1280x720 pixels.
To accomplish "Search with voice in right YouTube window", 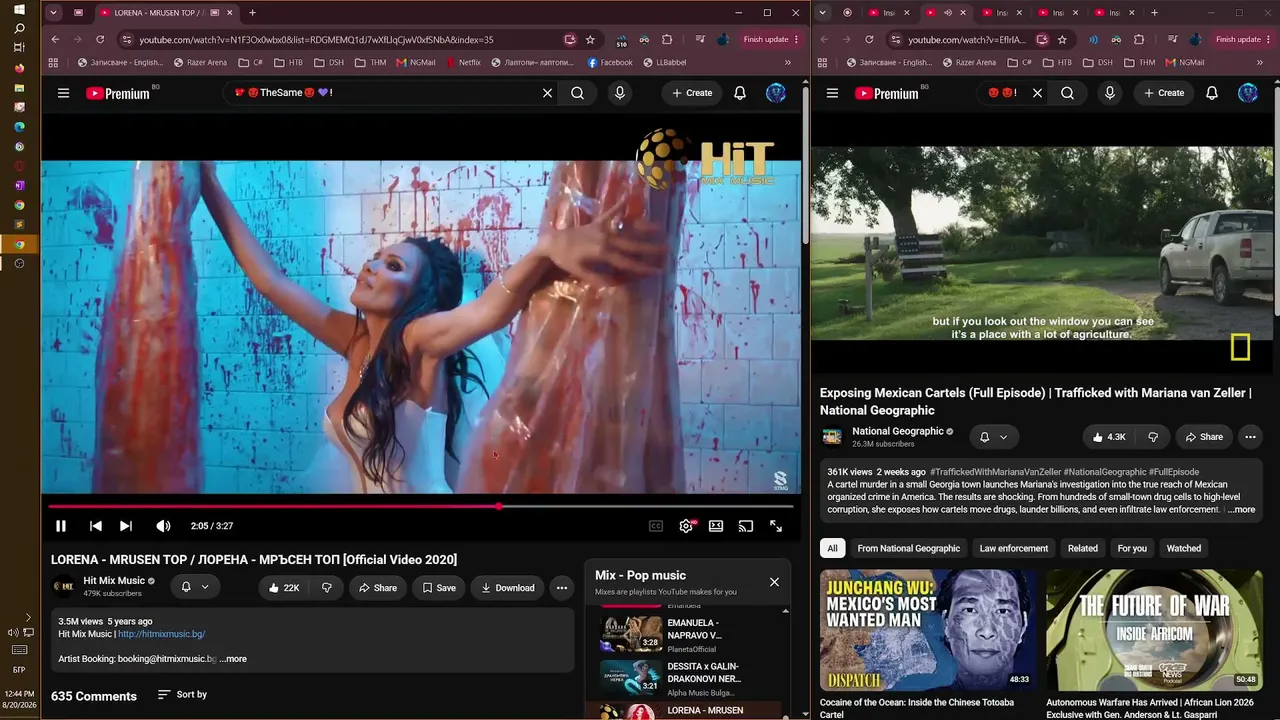I will [x=1110, y=93].
